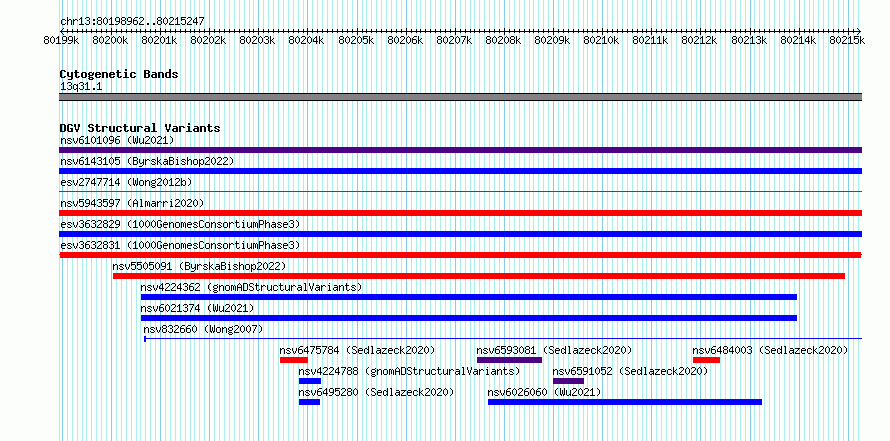Select the red nsv5505091 variant bar
The image size is (890, 441).
click(478, 276)
